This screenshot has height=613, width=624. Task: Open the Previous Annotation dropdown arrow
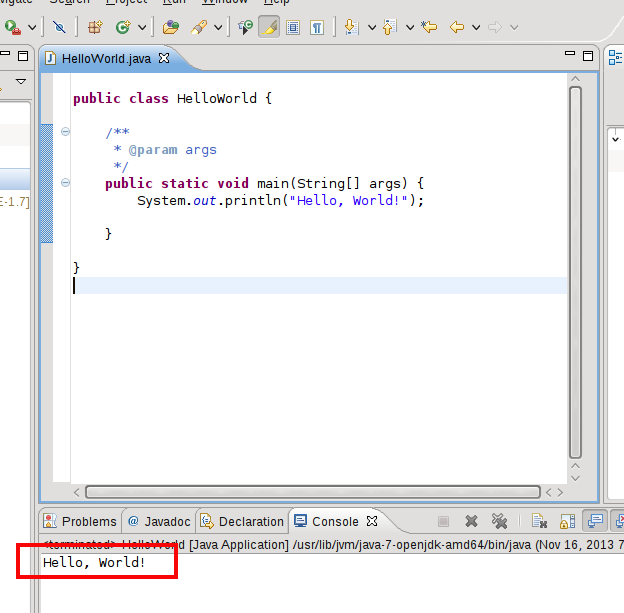pyautogui.click(x=410, y=27)
